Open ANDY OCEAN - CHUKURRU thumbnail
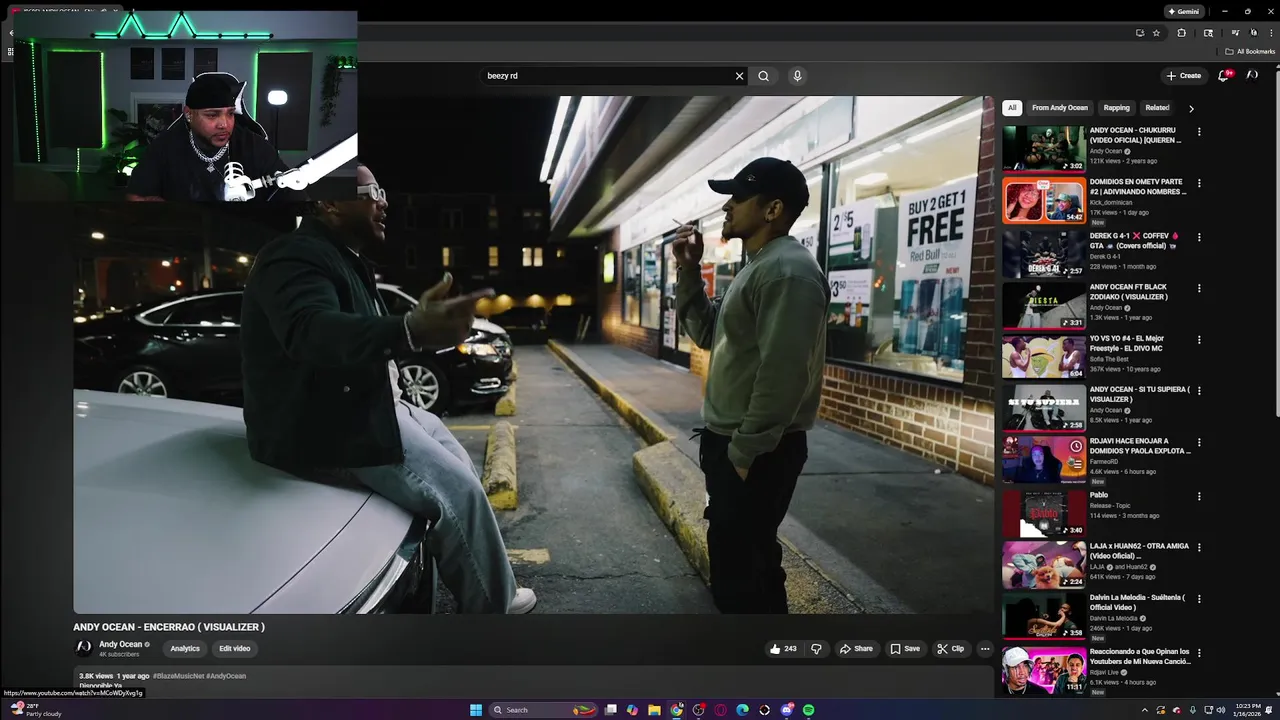1280x720 pixels. click(1044, 148)
